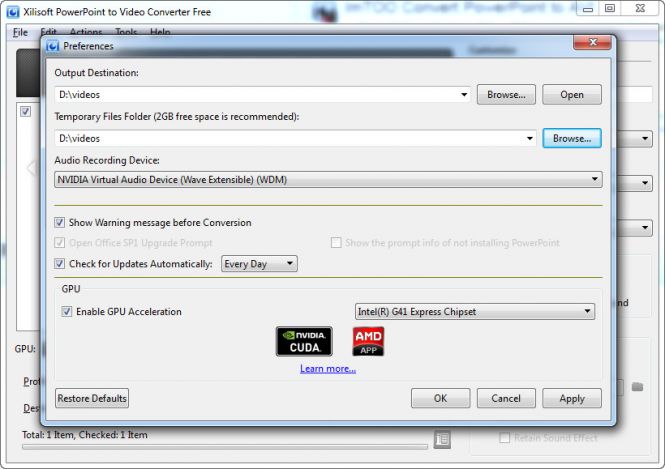Open the Every Day update frequency dropdown
The image size is (665, 469).
(259, 264)
